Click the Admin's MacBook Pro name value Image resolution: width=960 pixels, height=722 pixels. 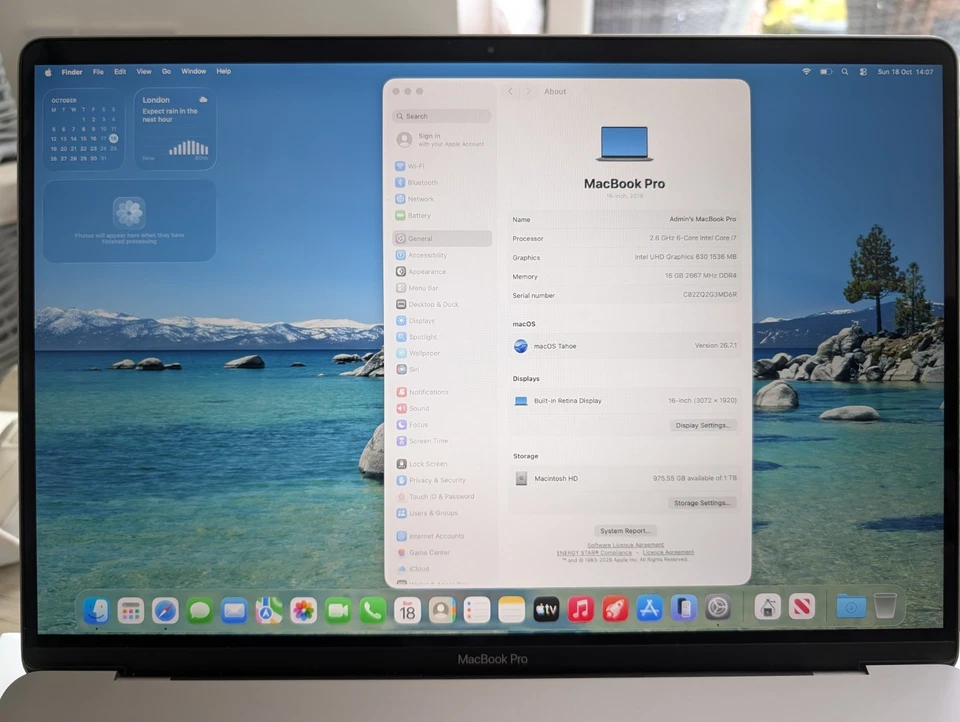(703, 219)
